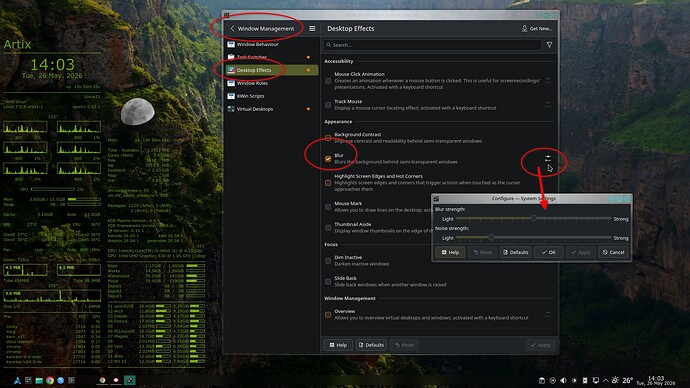
Task: Open Task Switcher settings page
Action: (271, 57)
